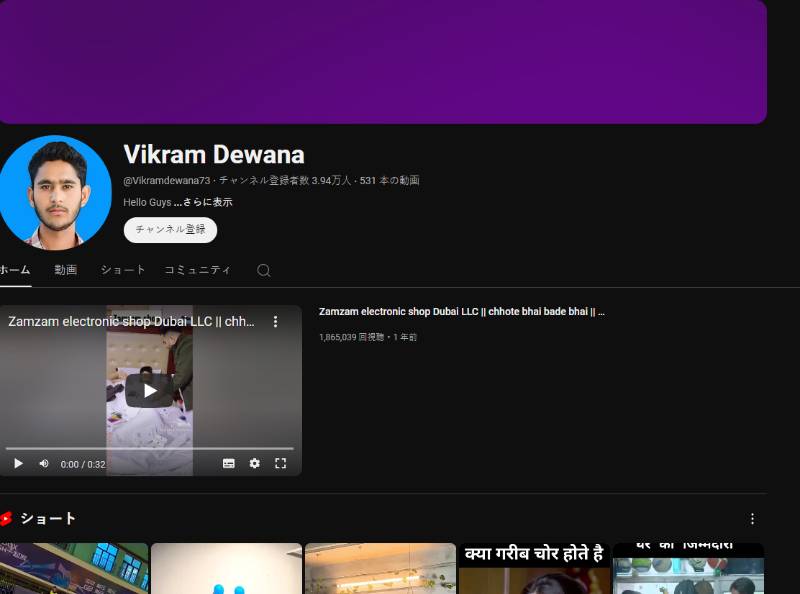
Task: Seek on the video progress bar
Action: point(149,449)
